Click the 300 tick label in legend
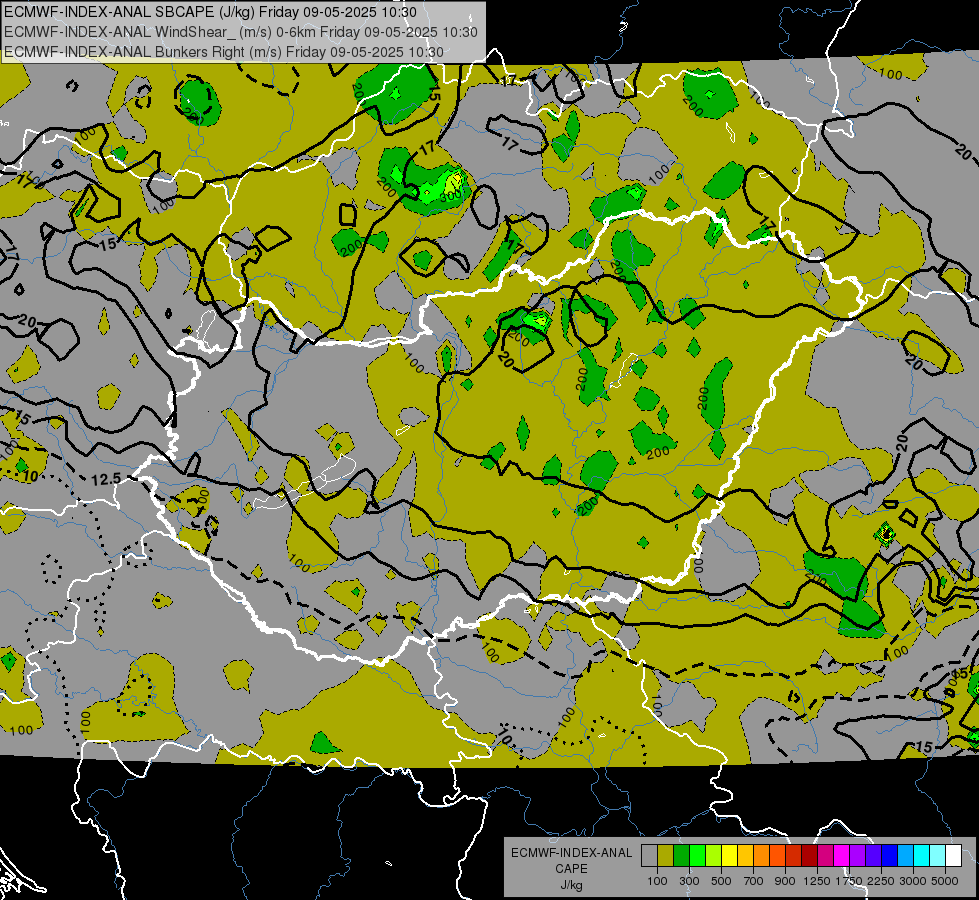The height and width of the screenshot is (900, 979). coord(689,881)
